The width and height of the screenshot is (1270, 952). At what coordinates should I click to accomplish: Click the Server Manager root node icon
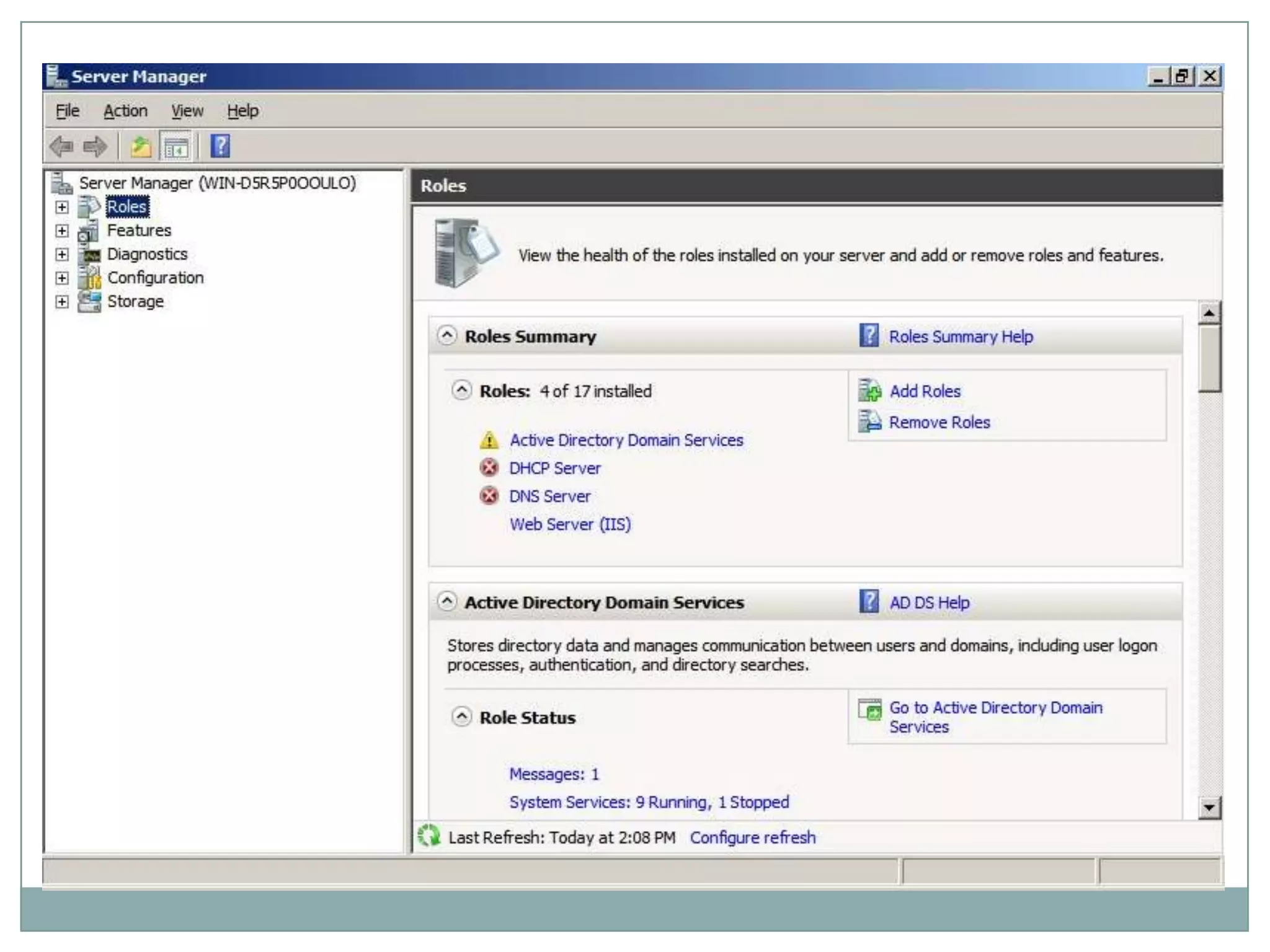point(62,183)
